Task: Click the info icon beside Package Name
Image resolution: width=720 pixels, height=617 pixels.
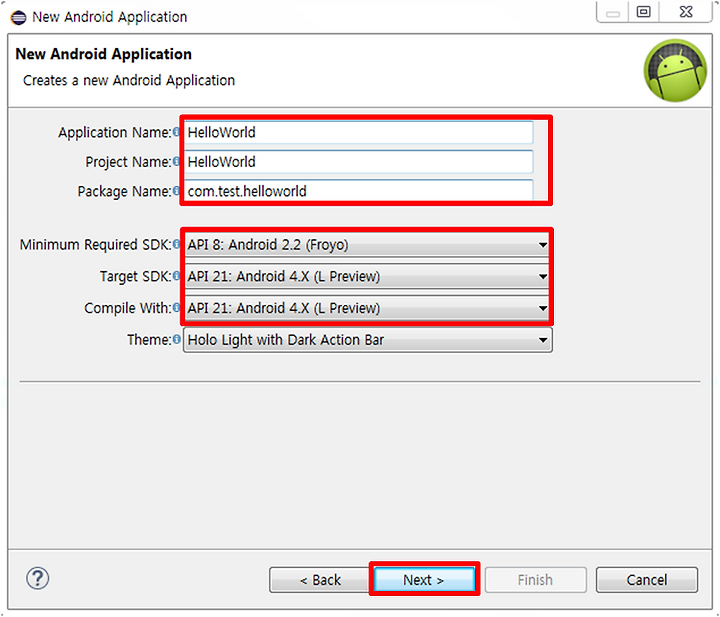Action: tap(176, 191)
